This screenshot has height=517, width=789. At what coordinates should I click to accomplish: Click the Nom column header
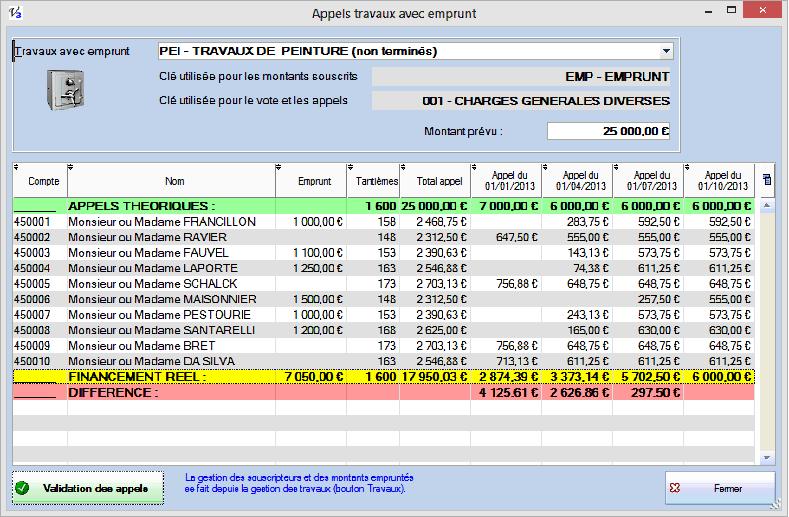click(x=171, y=181)
